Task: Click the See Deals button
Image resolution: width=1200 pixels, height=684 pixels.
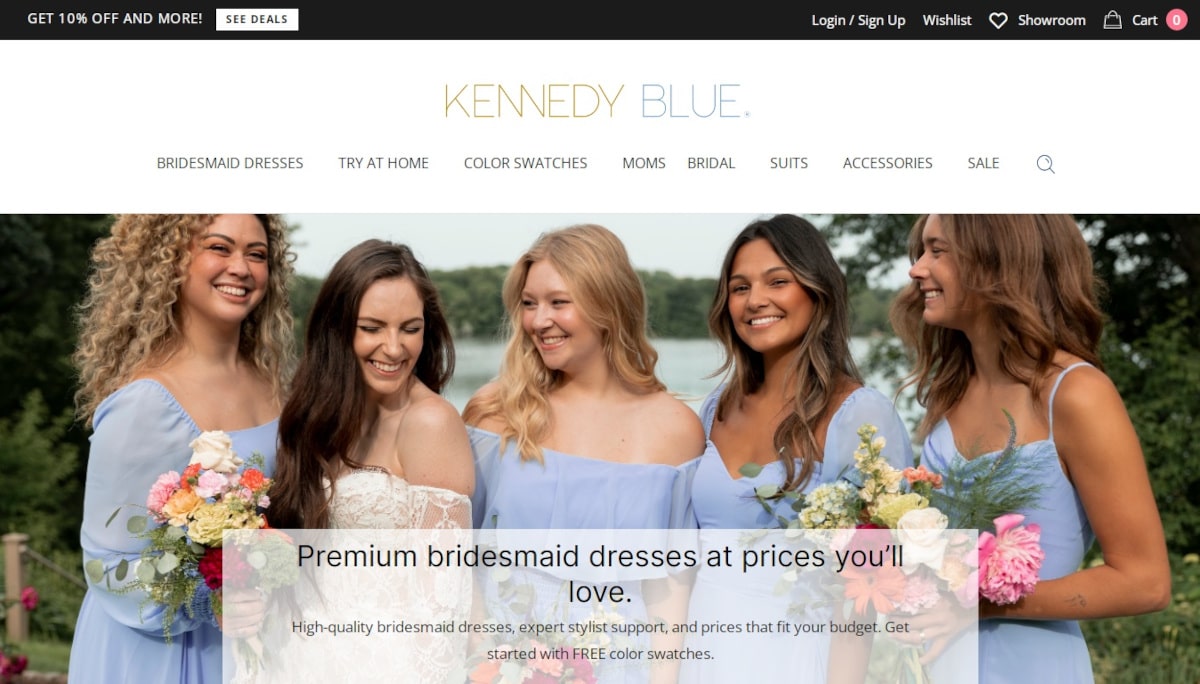Action: [x=257, y=19]
